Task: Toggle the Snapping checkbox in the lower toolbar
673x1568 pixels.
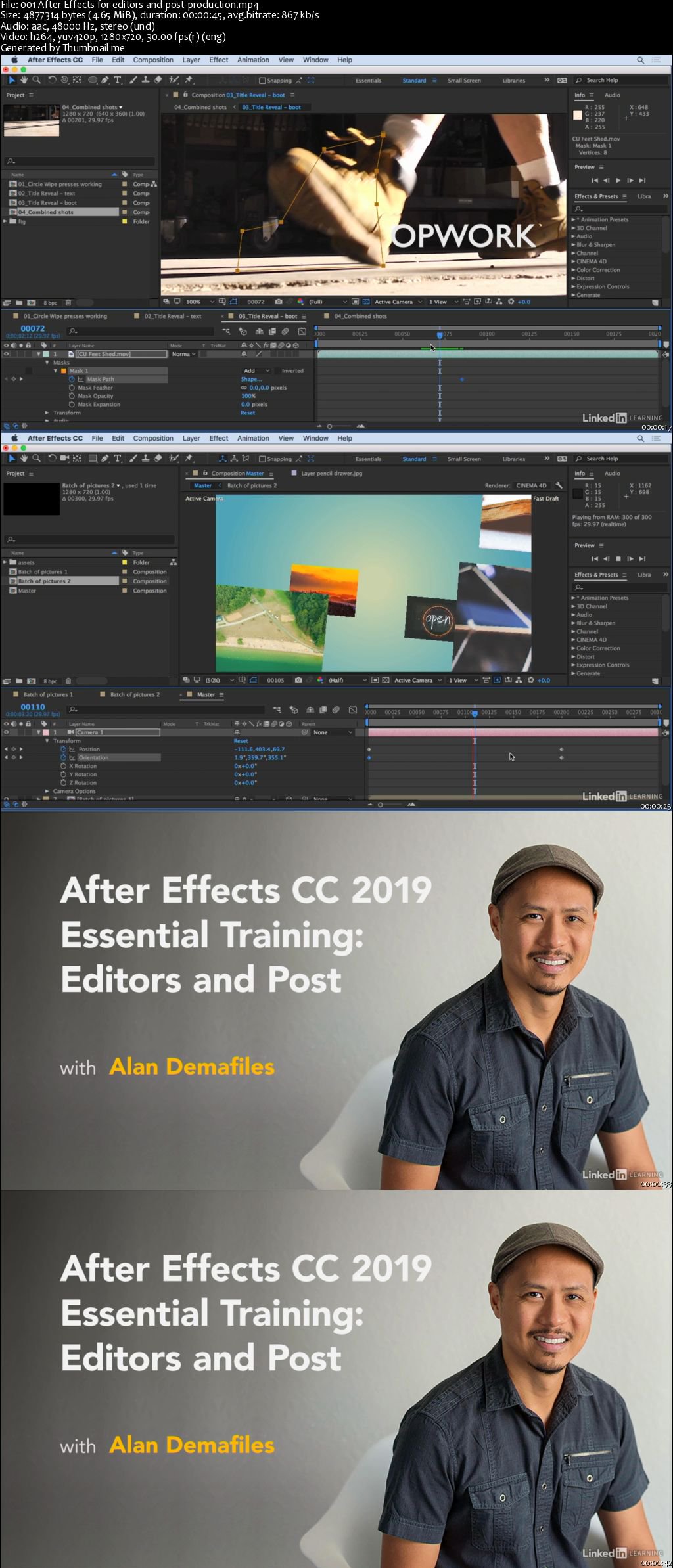Action: point(262,459)
